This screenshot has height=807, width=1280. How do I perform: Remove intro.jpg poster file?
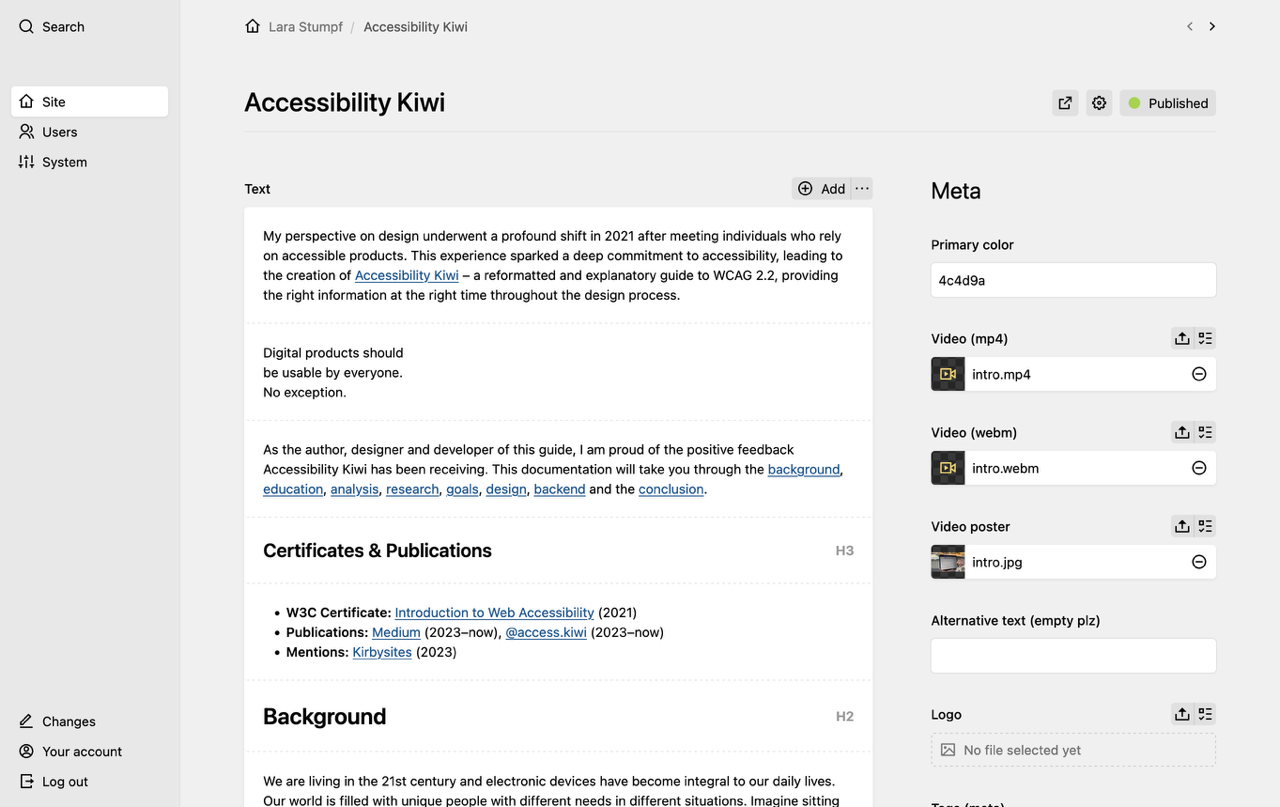1199,562
